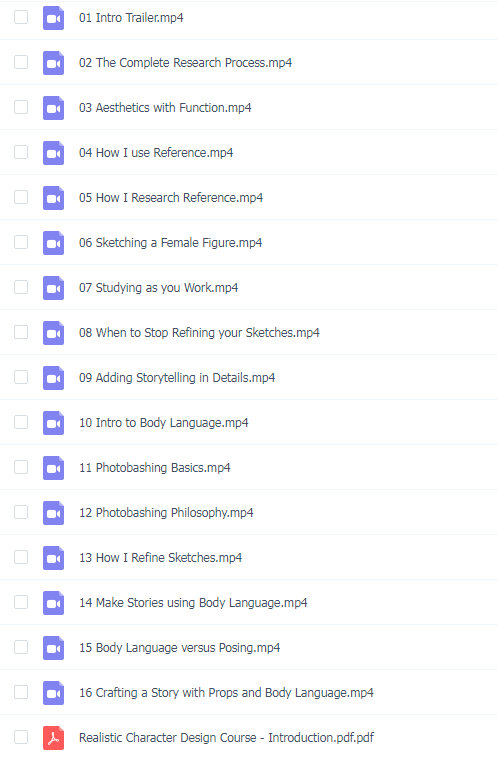This screenshot has width=498, height=758.
Task: Open 14 Make Stories using Body Language.mp4
Action: pyautogui.click(x=193, y=602)
